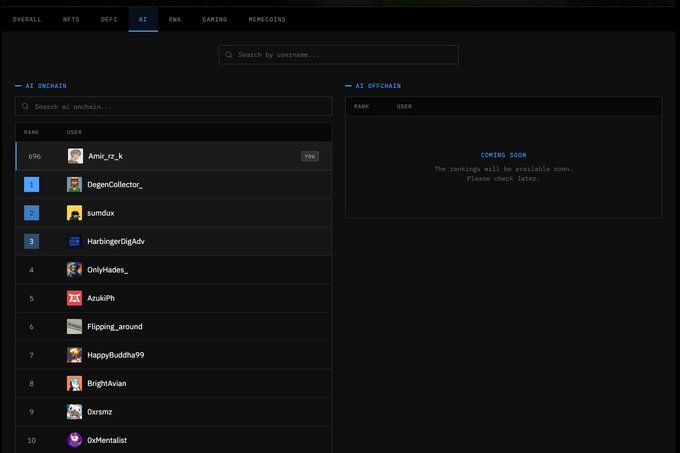Click the onchain RANK column header

pos(31,132)
